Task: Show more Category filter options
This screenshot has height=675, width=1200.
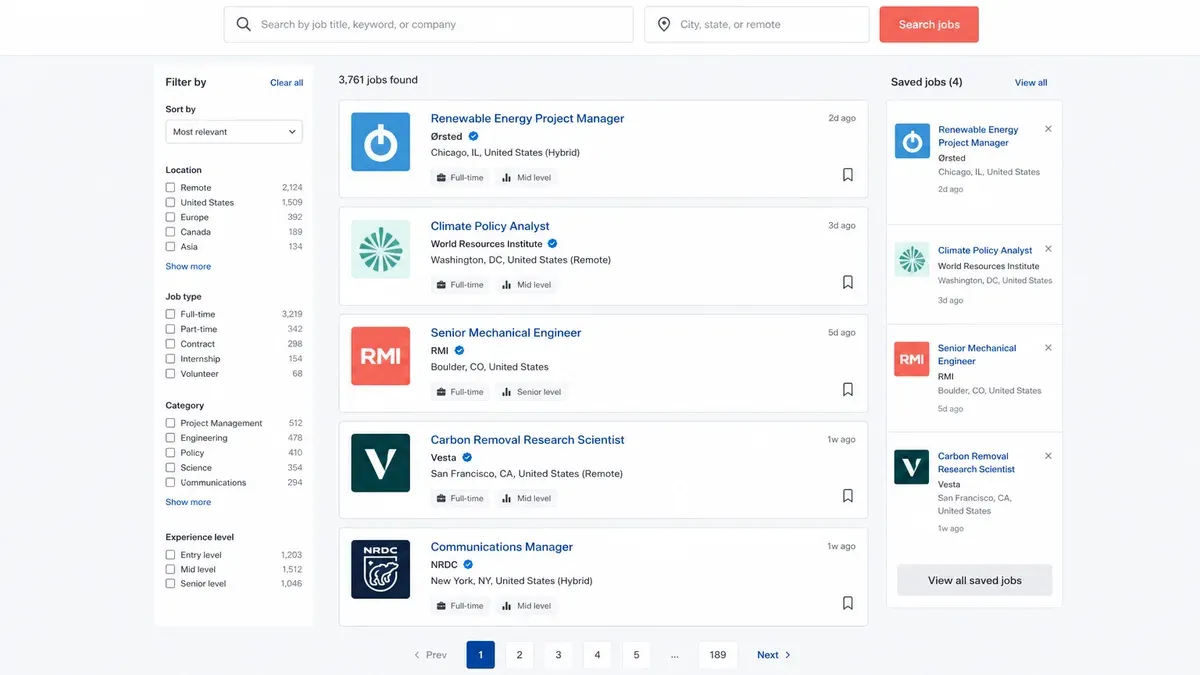Action: point(188,502)
